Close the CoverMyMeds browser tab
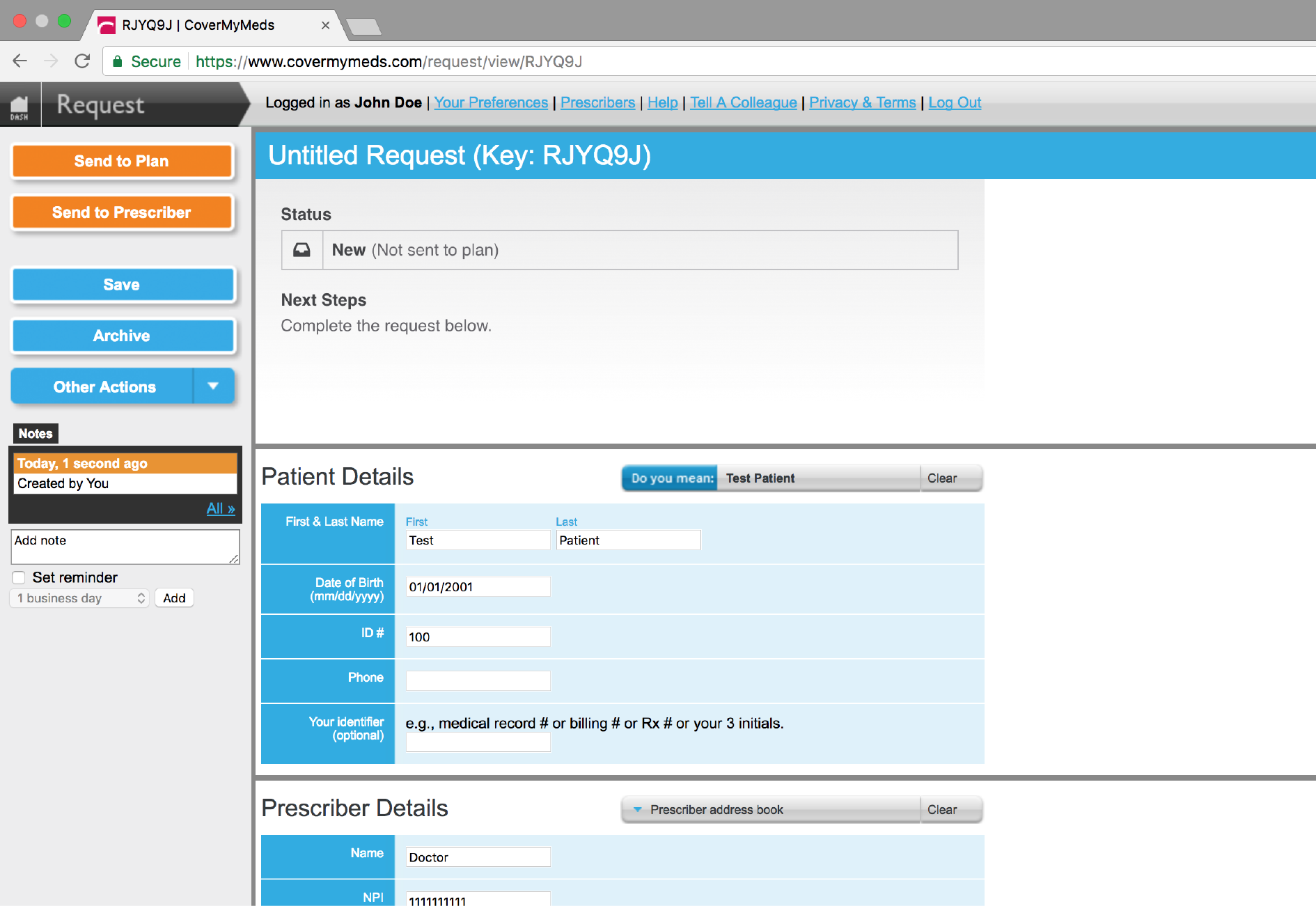Viewport: 1316px width, 906px height. [x=325, y=25]
